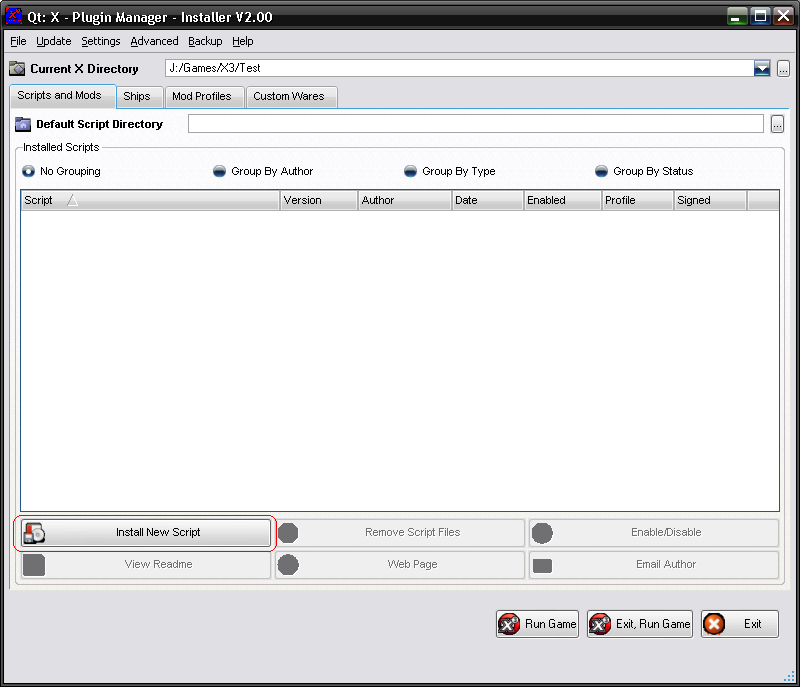Open the Web Page button

pos(400,565)
